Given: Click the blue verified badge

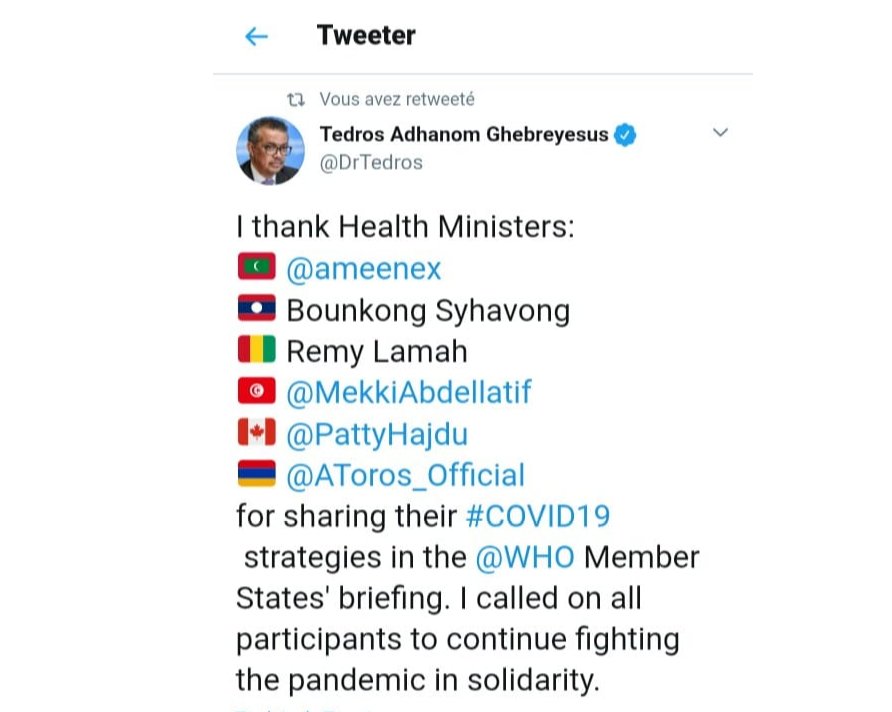Looking at the screenshot, I should [625, 135].
